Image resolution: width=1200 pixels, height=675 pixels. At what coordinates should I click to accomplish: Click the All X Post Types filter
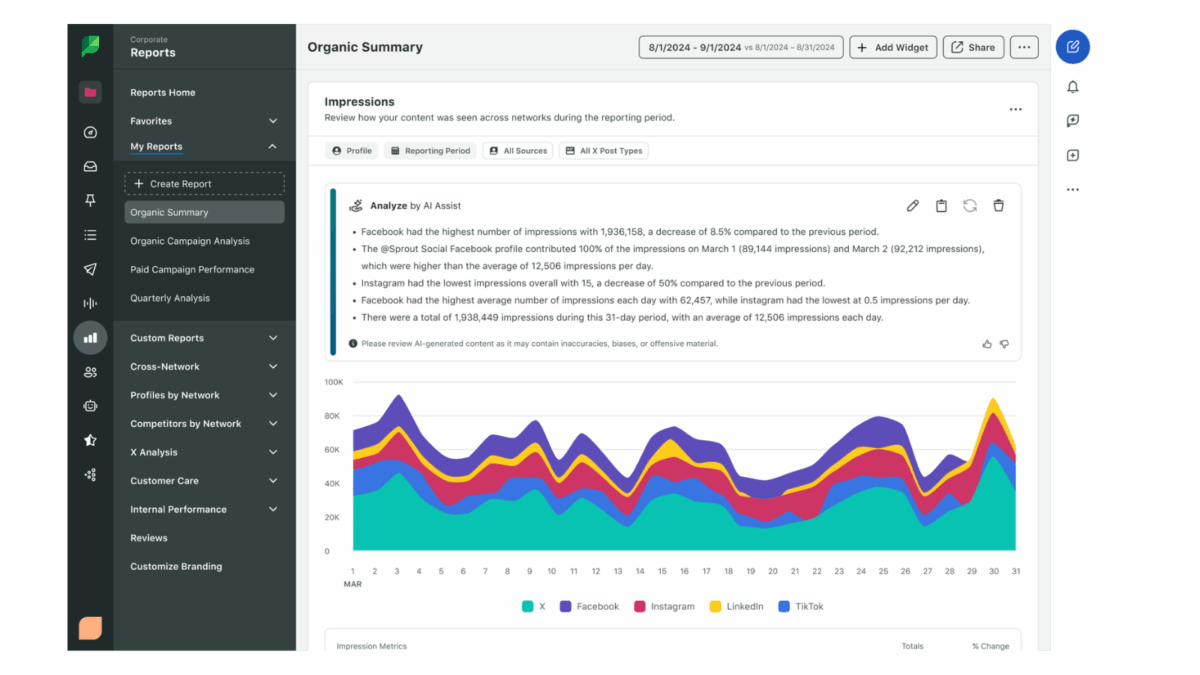click(x=604, y=151)
